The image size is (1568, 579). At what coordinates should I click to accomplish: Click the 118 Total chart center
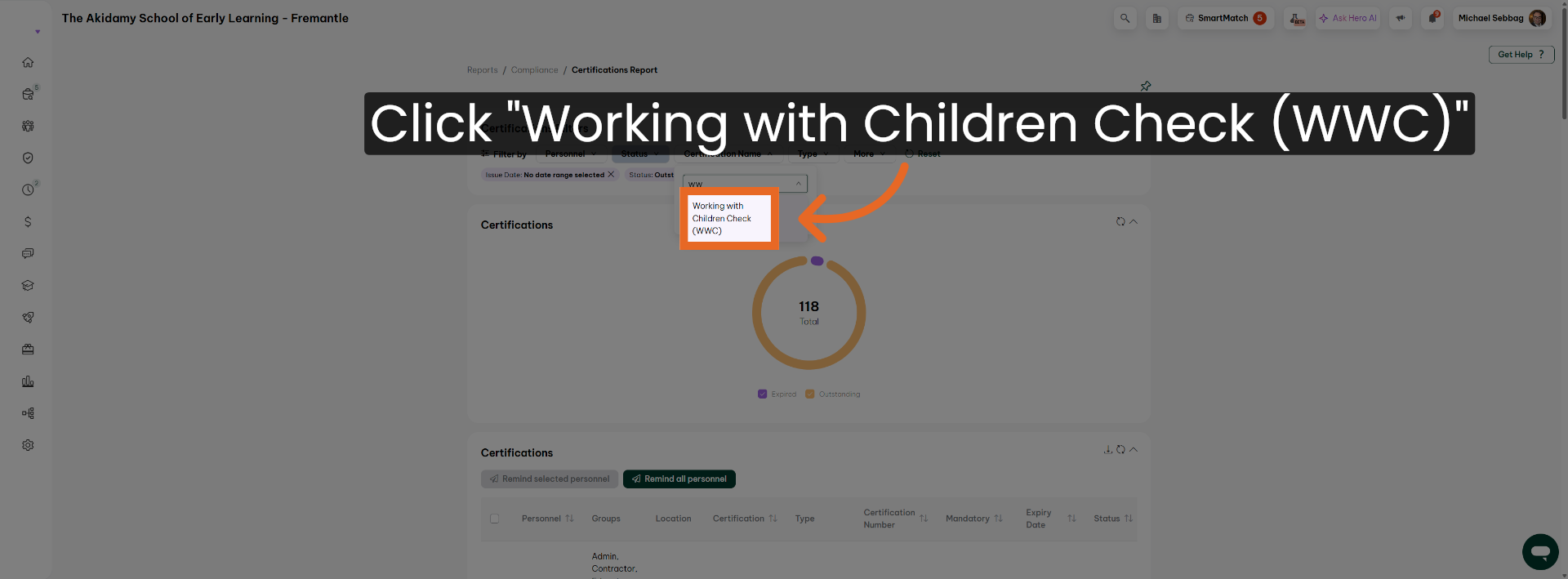pos(808,313)
